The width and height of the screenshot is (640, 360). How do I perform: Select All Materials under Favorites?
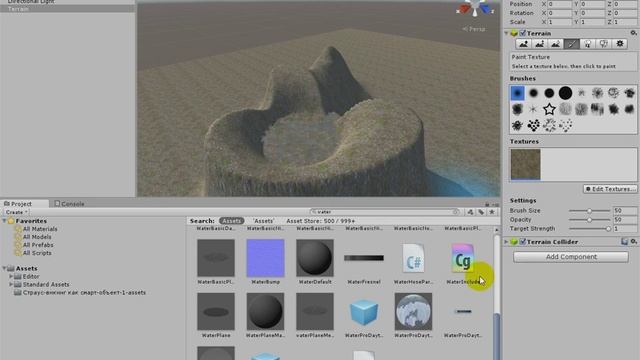pos(40,229)
